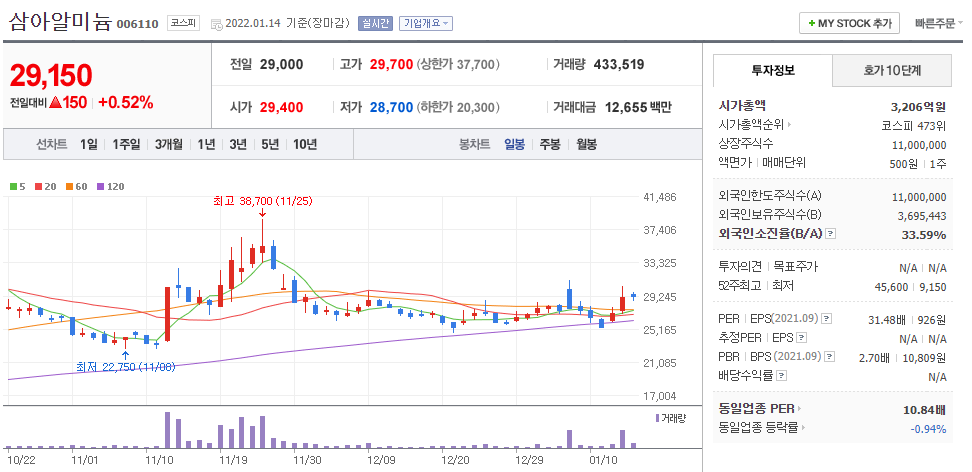Select the 3개월 line chart period
Image resolution: width=972 pixels, height=472 pixels.
pos(169,145)
